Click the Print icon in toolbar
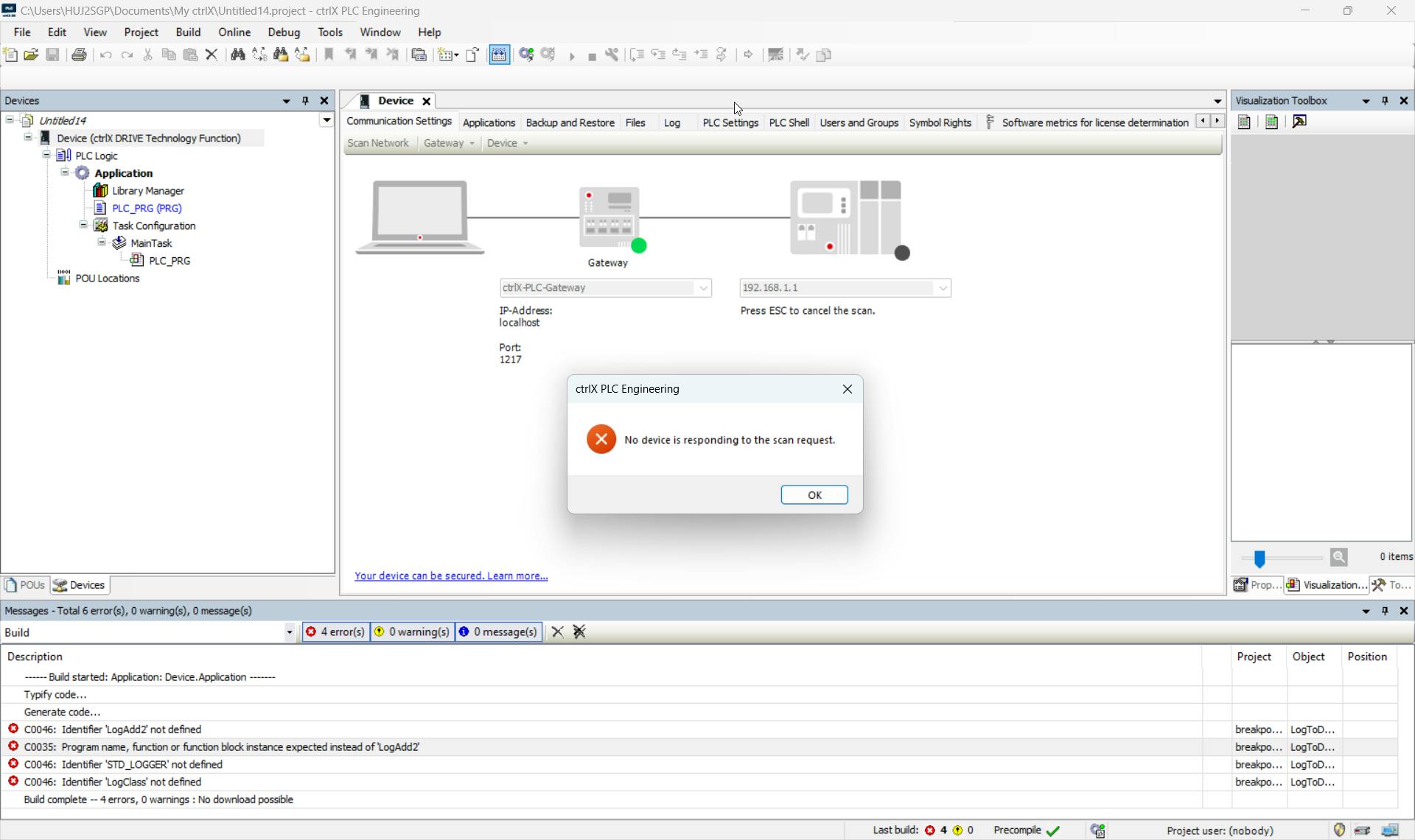This screenshot has width=1415, height=840. [79, 55]
